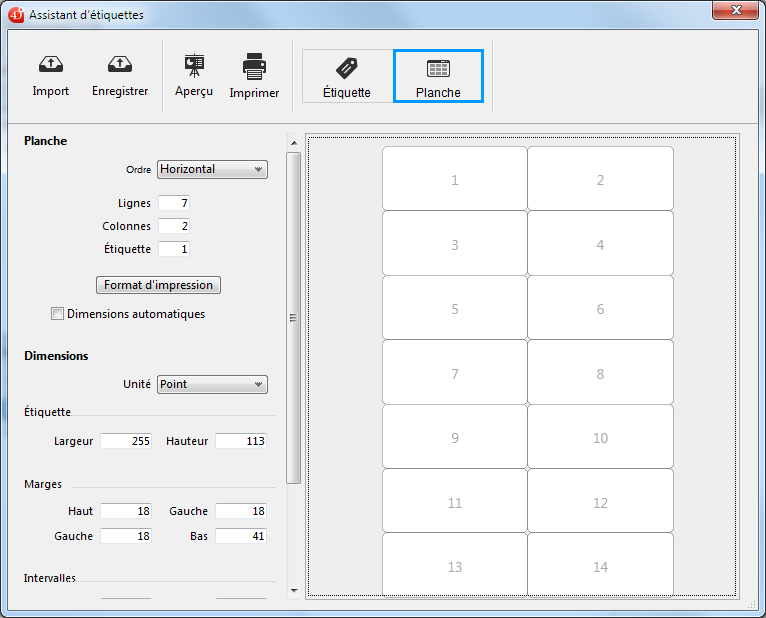The width and height of the screenshot is (766, 618).
Task: Click the Imprimer printer icon
Action: click(254, 67)
